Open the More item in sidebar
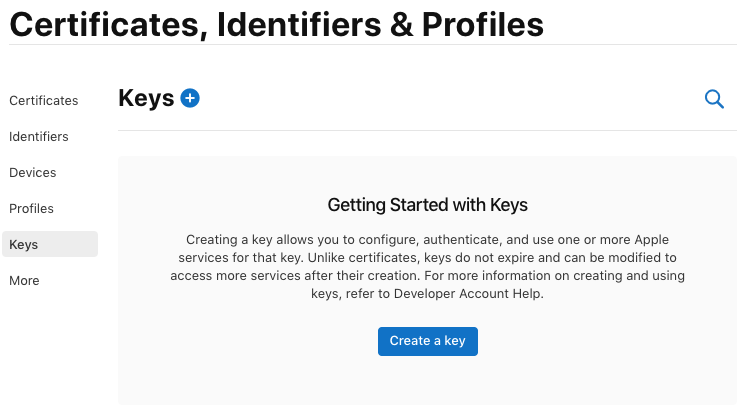743x409 pixels. (x=24, y=280)
